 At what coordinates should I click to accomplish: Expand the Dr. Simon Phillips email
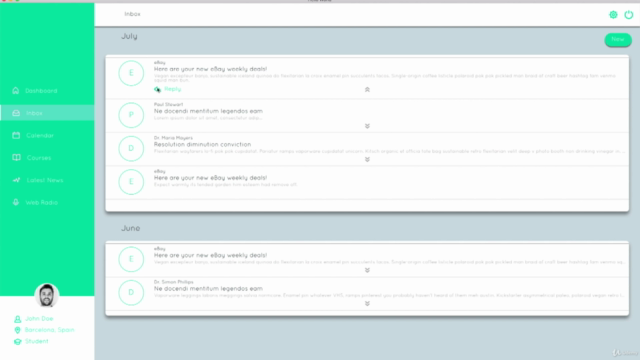[367, 304]
